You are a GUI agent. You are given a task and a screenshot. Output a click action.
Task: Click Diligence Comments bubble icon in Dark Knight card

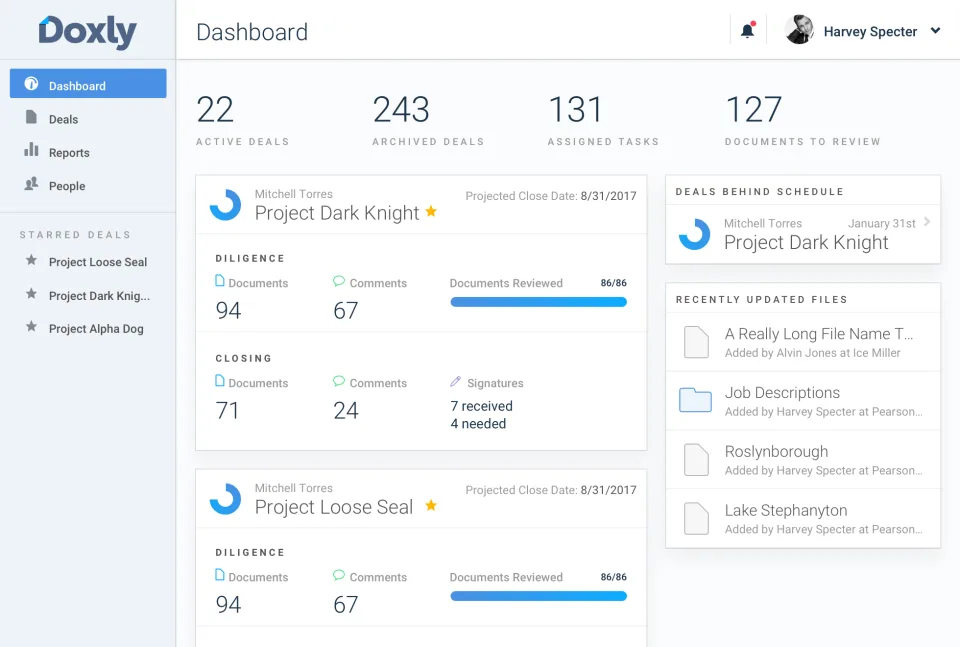(339, 281)
